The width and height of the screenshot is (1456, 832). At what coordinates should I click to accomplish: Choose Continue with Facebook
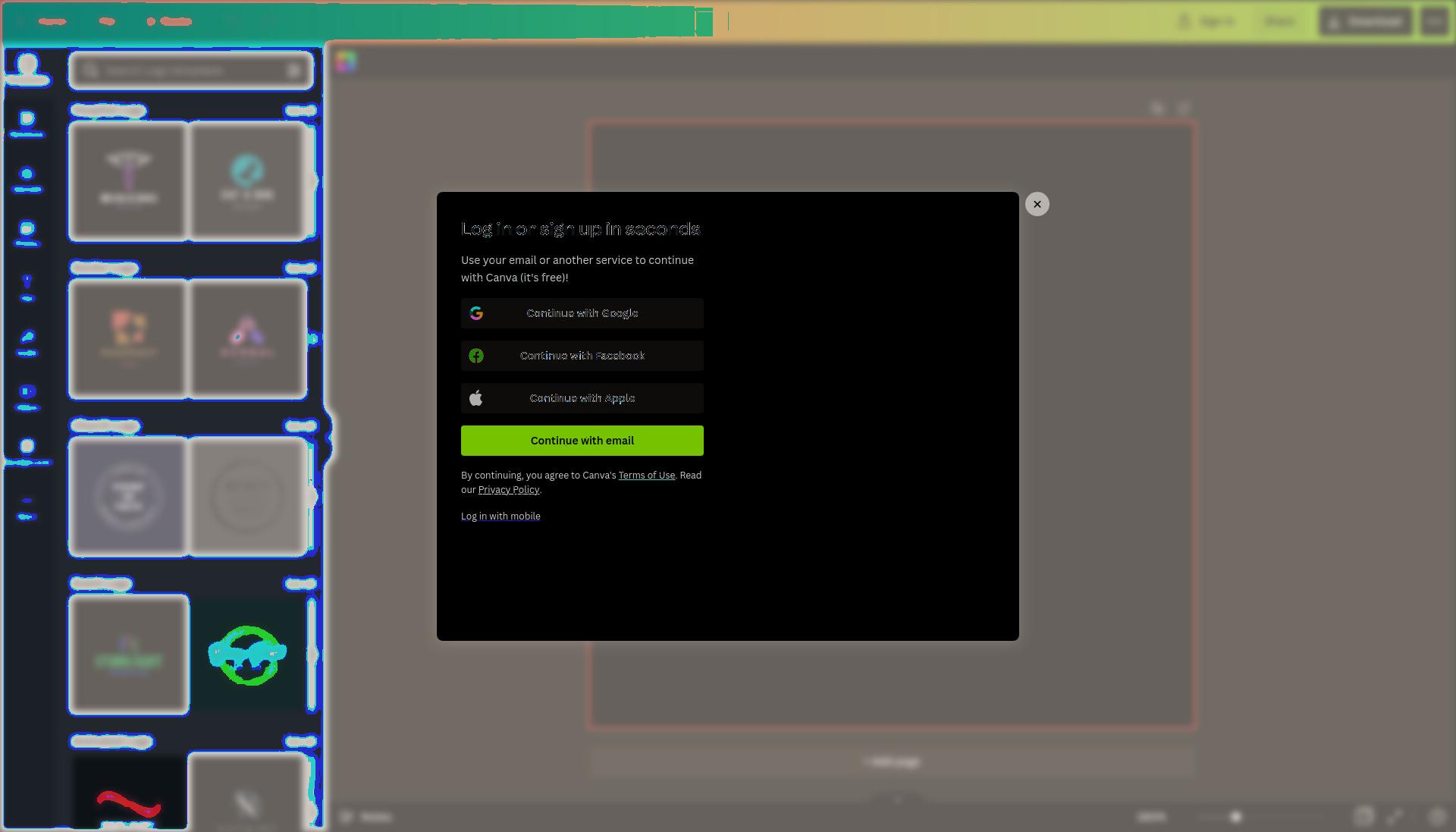(x=582, y=356)
